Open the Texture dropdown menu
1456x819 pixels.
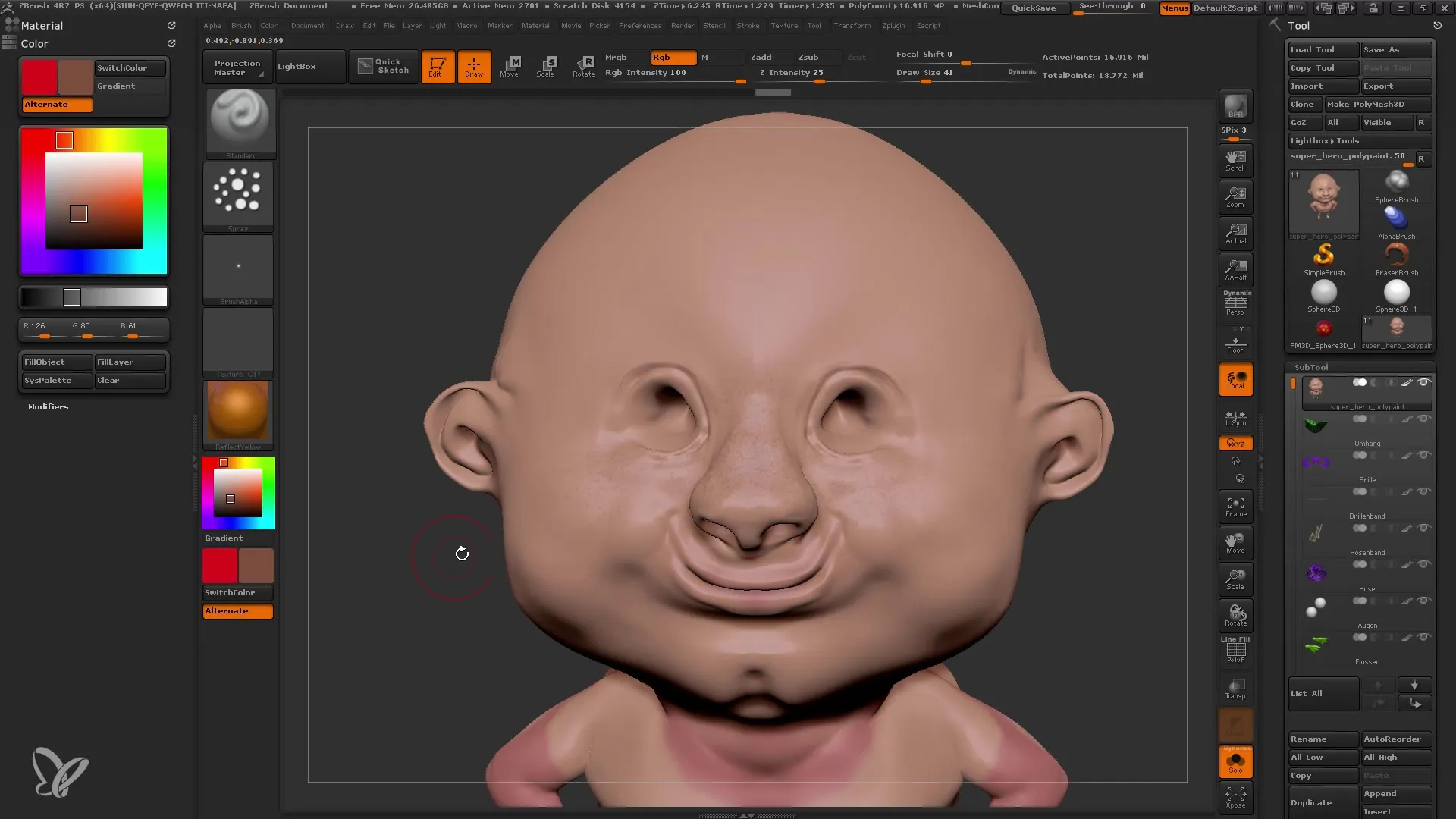click(782, 27)
